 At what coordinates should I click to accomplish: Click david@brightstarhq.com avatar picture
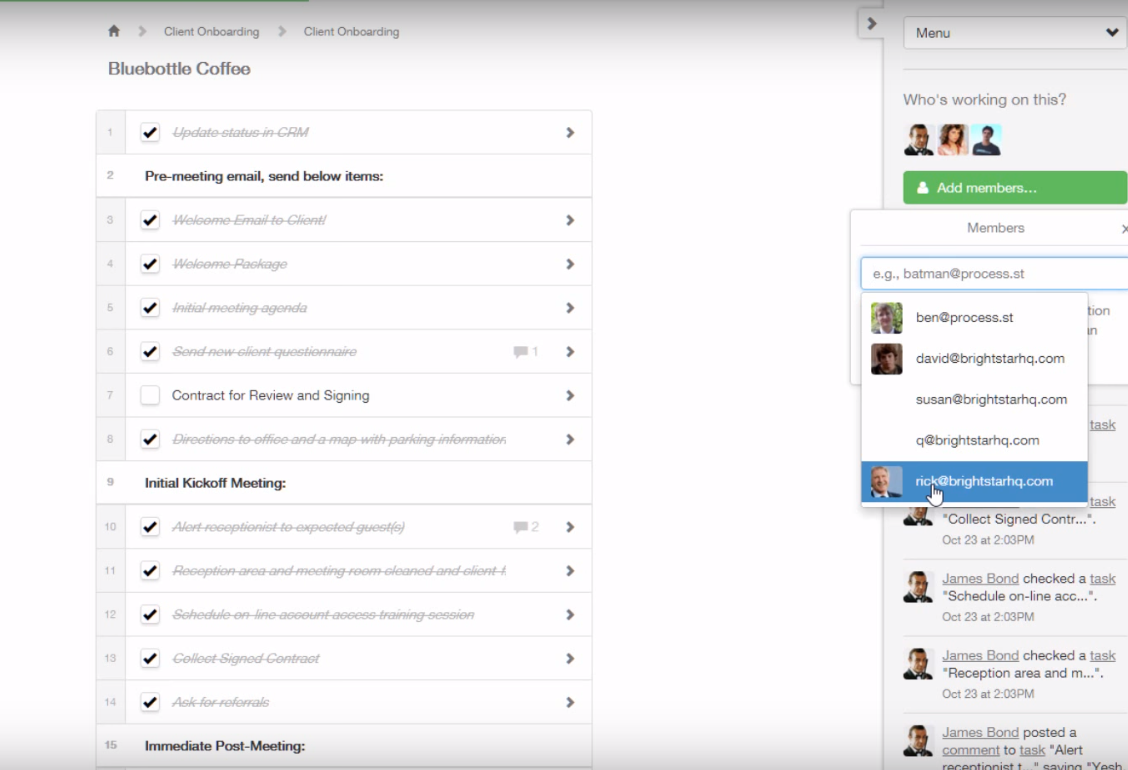tap(886, 358)
